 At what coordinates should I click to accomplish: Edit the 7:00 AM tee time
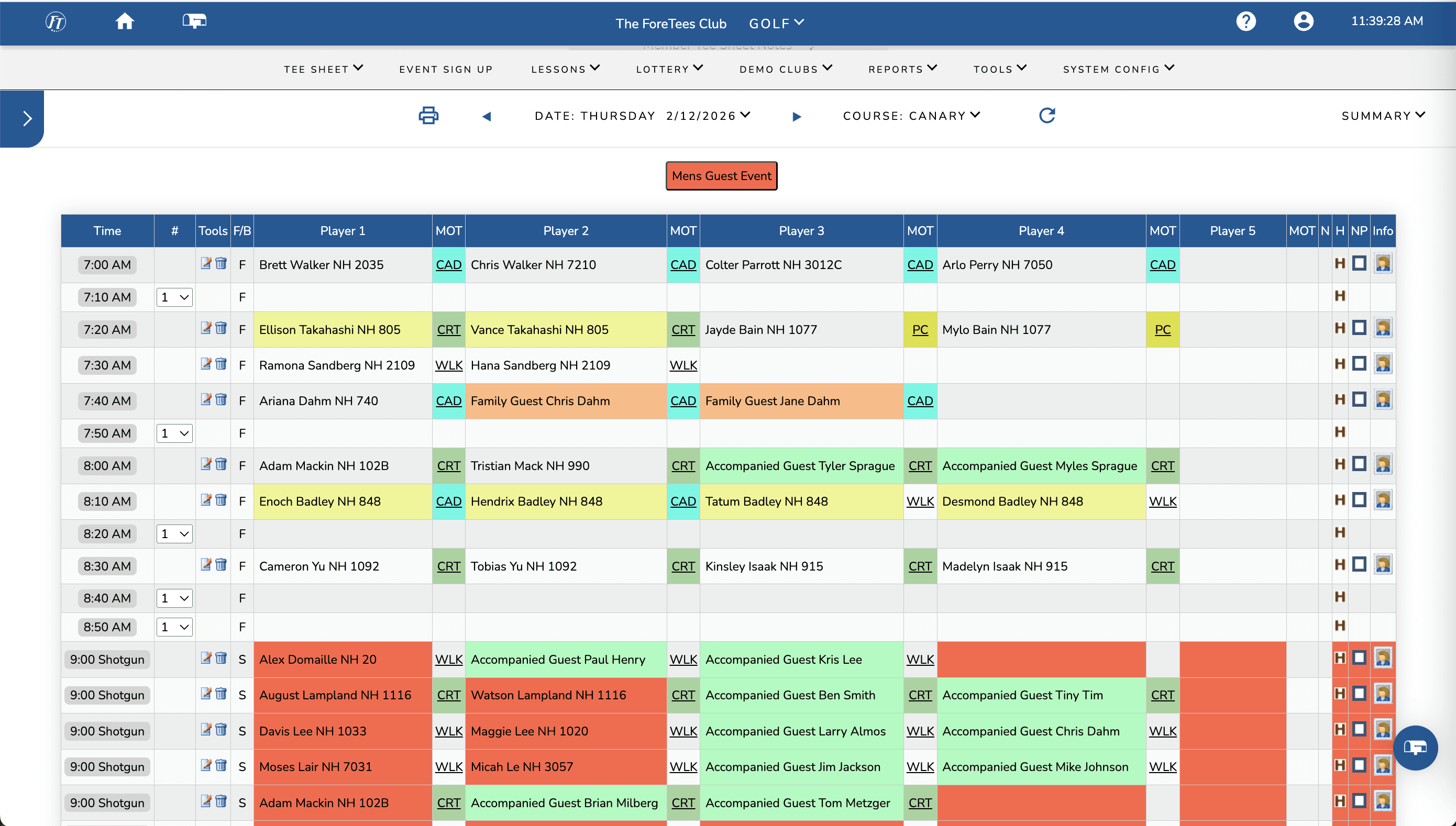pos(206,263)
